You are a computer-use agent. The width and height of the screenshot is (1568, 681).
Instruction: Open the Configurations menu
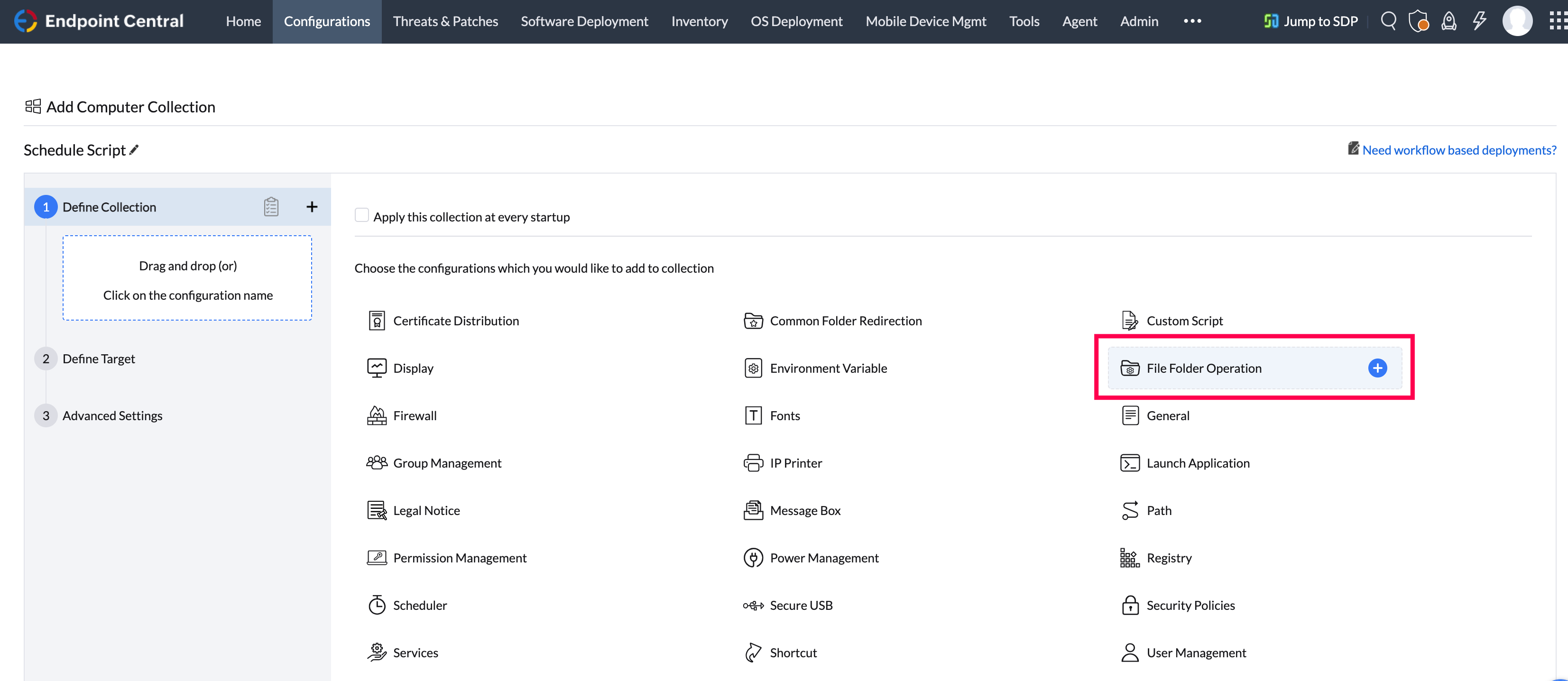coord(327,21)
